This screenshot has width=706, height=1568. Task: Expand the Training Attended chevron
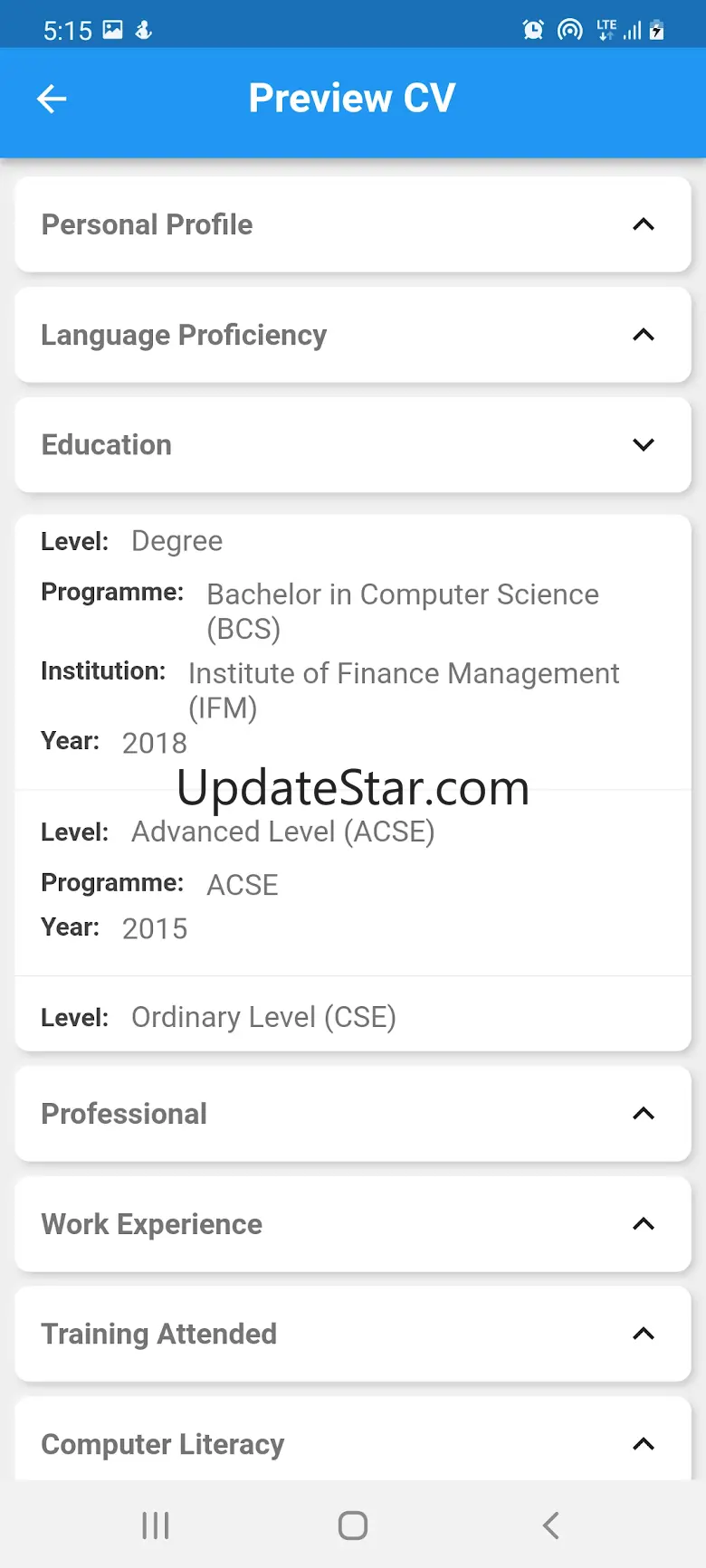(x=643, y=1334)
